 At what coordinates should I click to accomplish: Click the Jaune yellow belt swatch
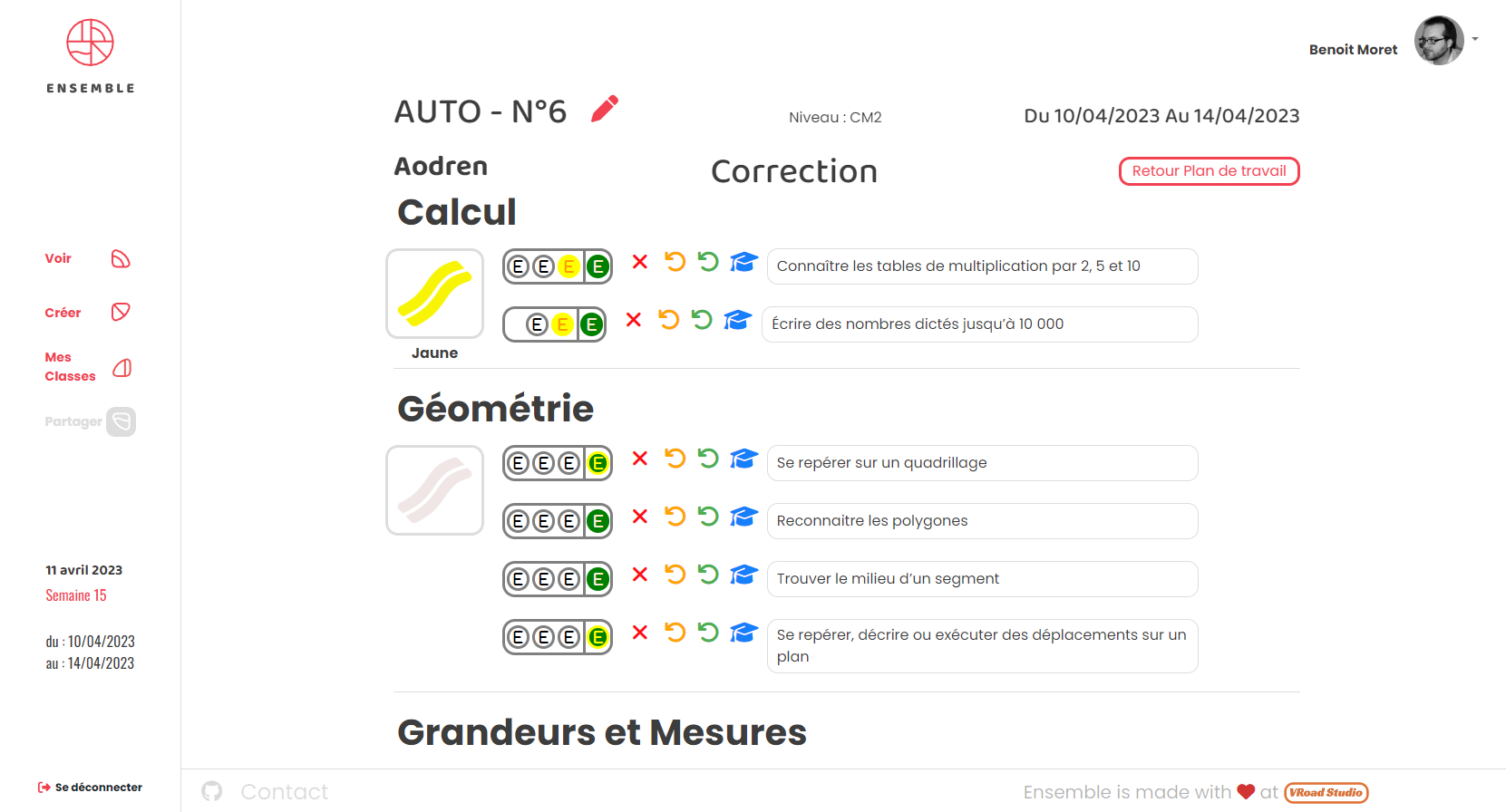[434, 294]
